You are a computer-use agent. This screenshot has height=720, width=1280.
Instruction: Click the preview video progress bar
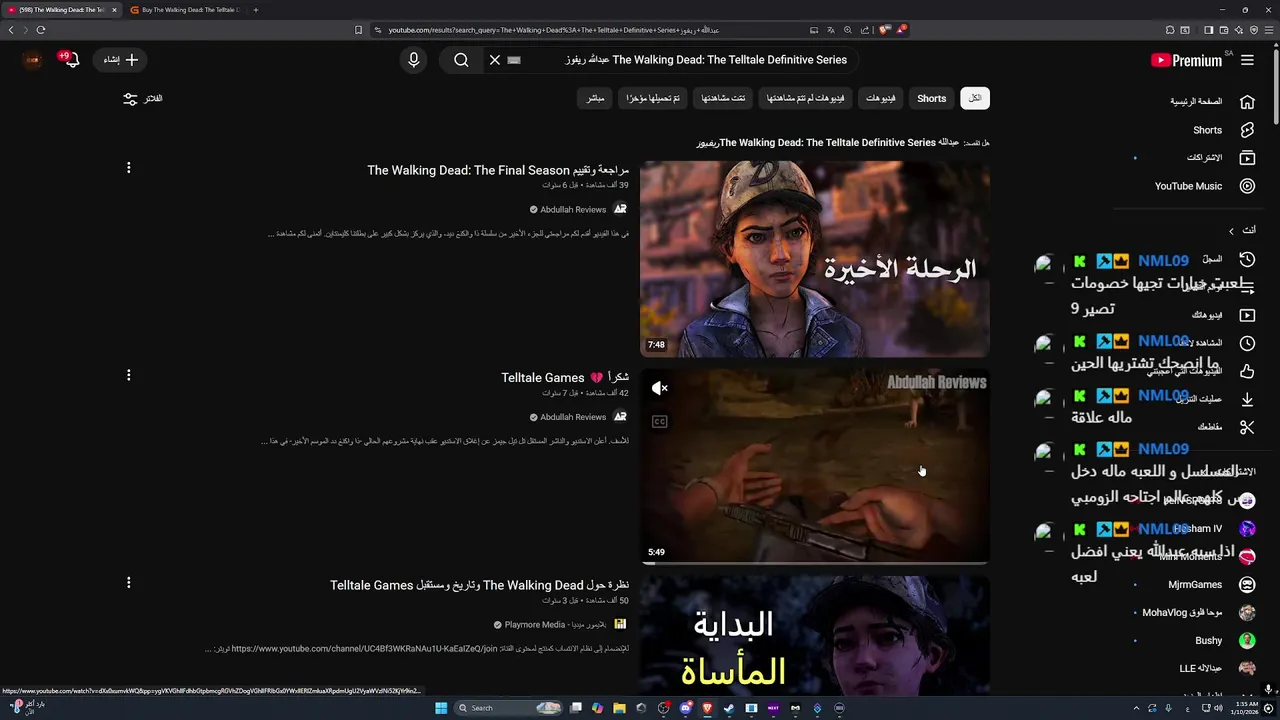815,563
